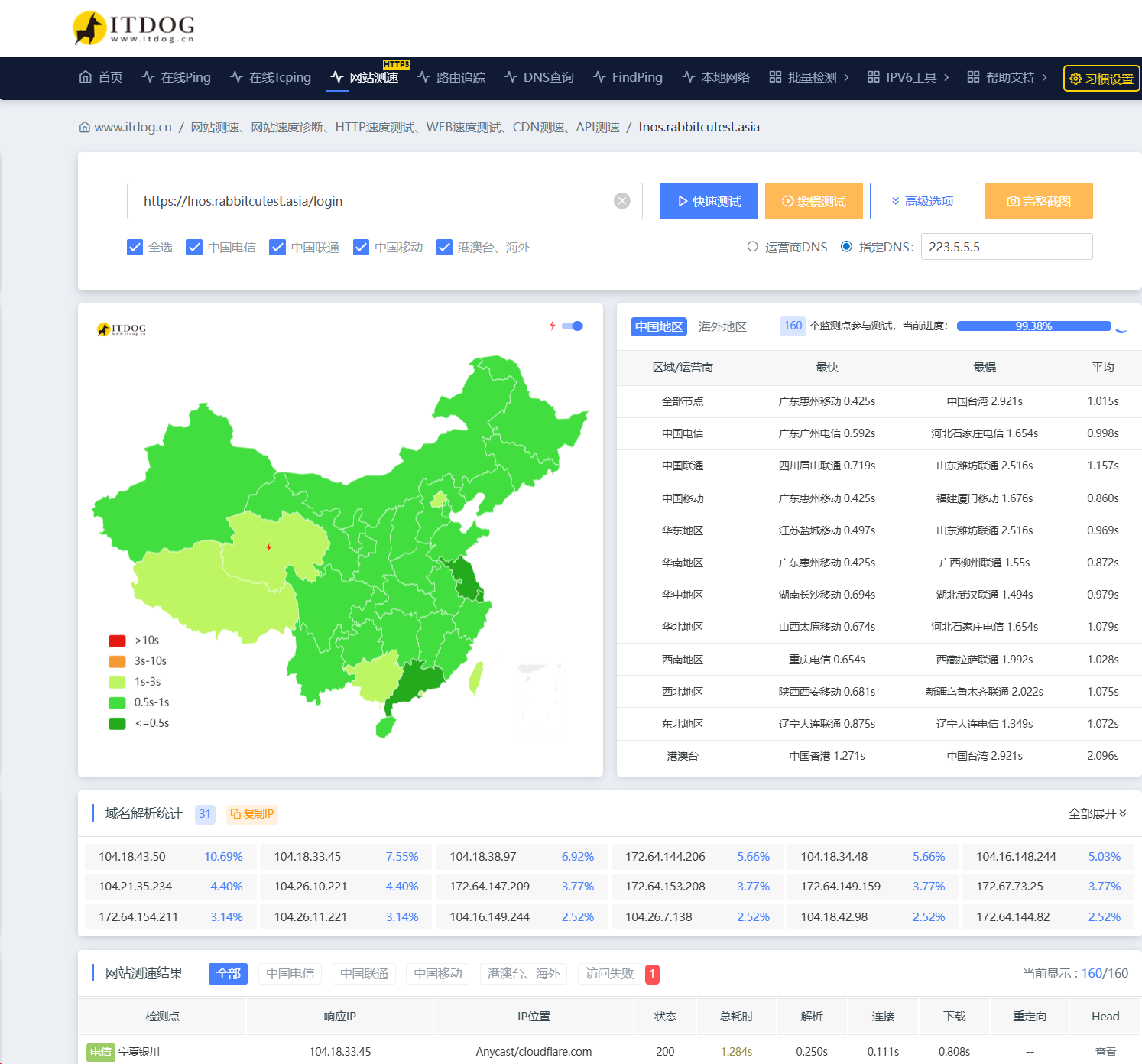Viewport: 1142px width, 1064px height.
Task: Open the 批量检测 dropdown menu
Action: pyautogui.click(x=809, y=77)
